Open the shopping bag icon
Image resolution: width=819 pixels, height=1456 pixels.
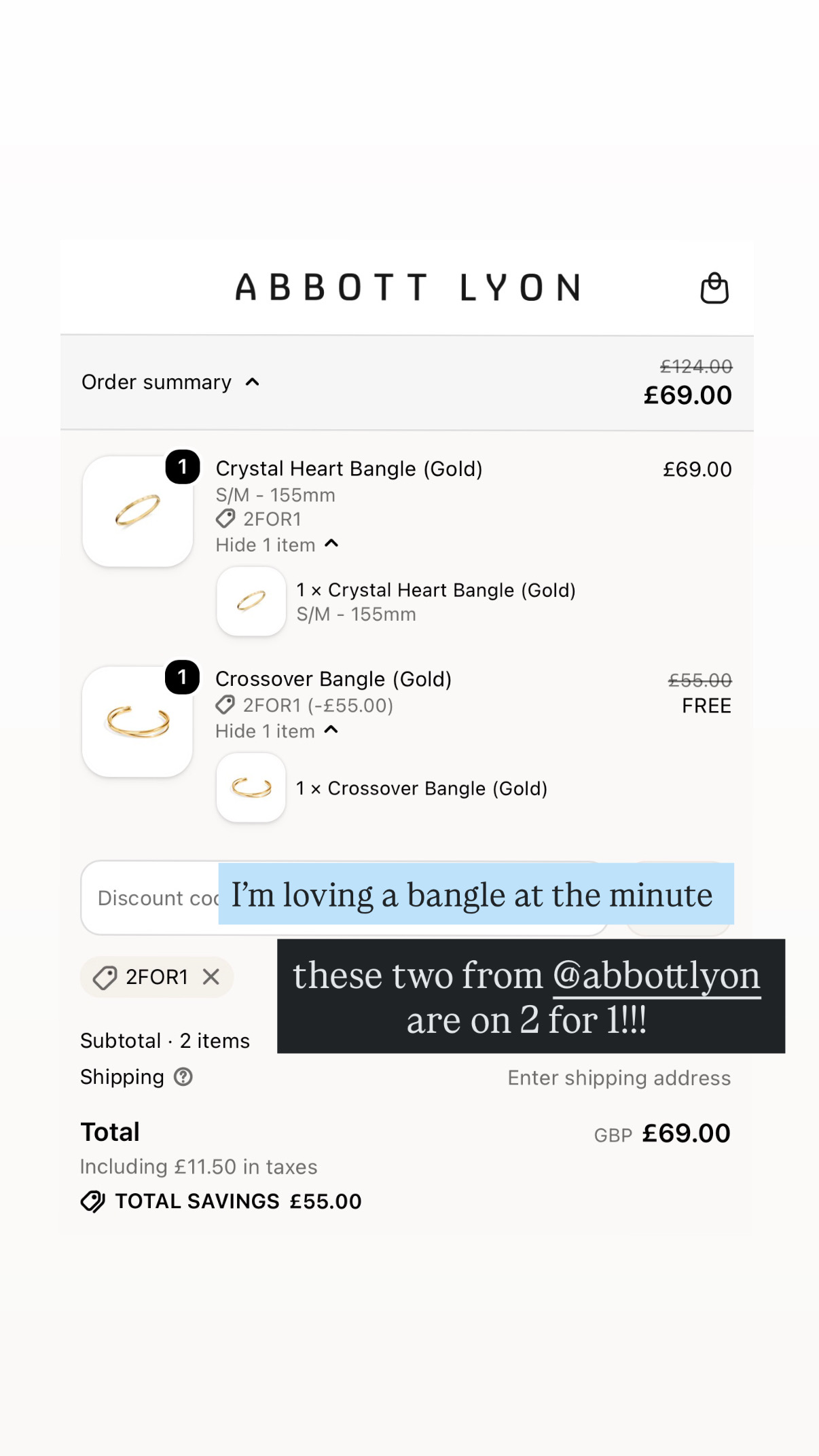[714, 288]
